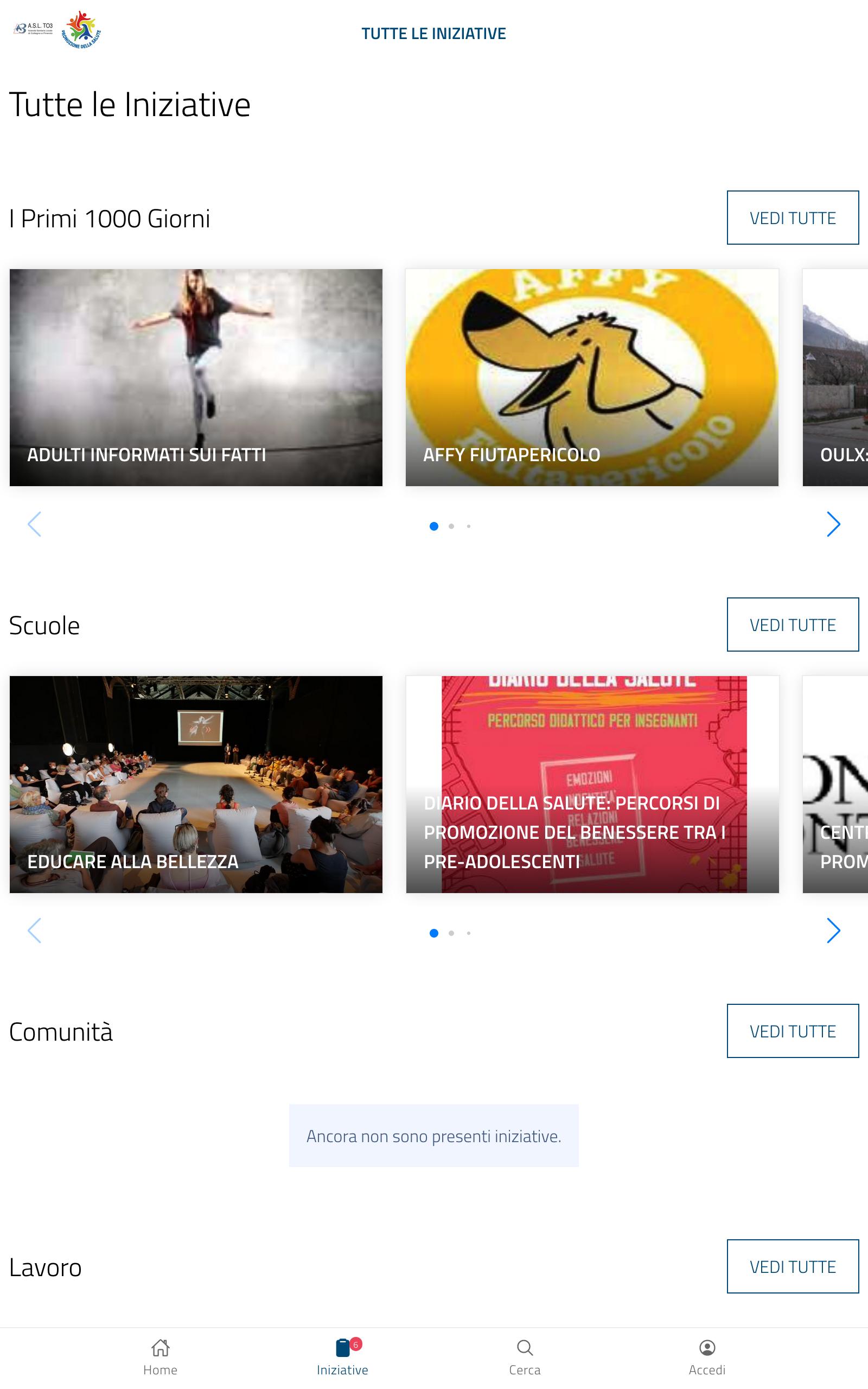The image size is (868, 1389).
Task: Click the ASL TO3 logo
Action: pyautogui.click(x=34, y=29)
